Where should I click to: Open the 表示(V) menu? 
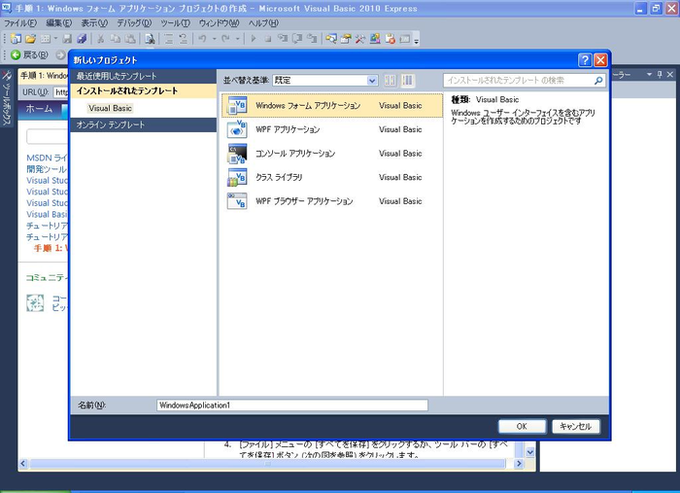94,23
